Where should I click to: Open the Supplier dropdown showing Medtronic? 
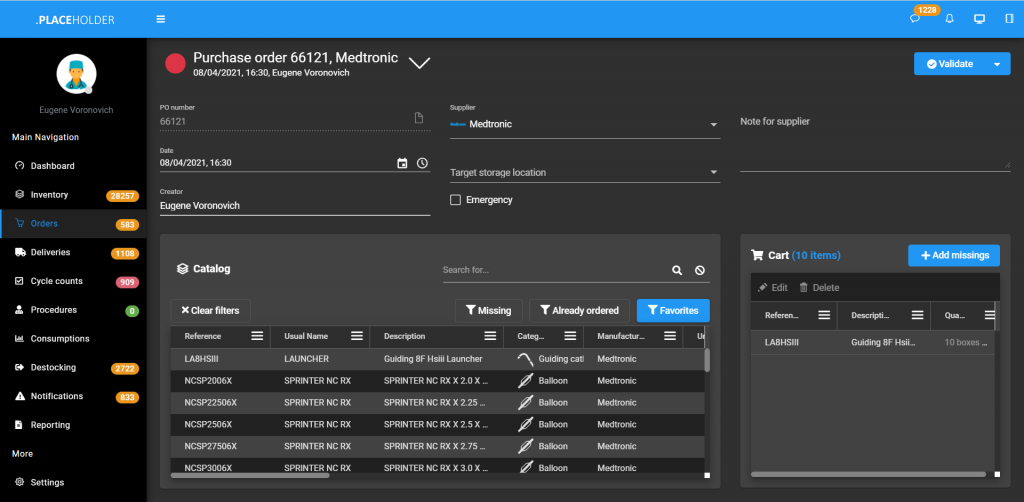coord(584,124)
